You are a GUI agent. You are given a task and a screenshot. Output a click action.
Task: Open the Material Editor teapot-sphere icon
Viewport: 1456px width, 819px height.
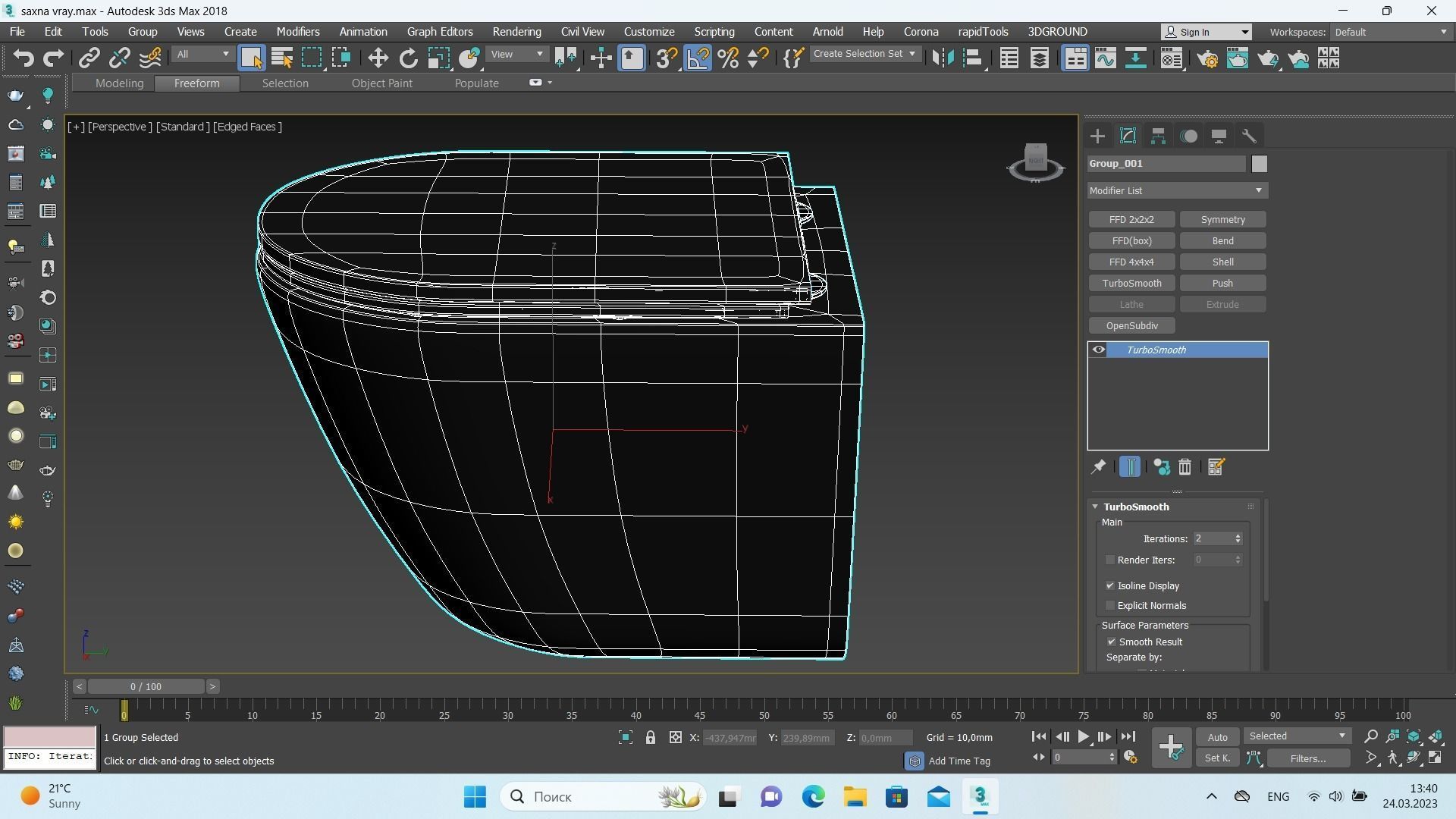pos(1172,58)
